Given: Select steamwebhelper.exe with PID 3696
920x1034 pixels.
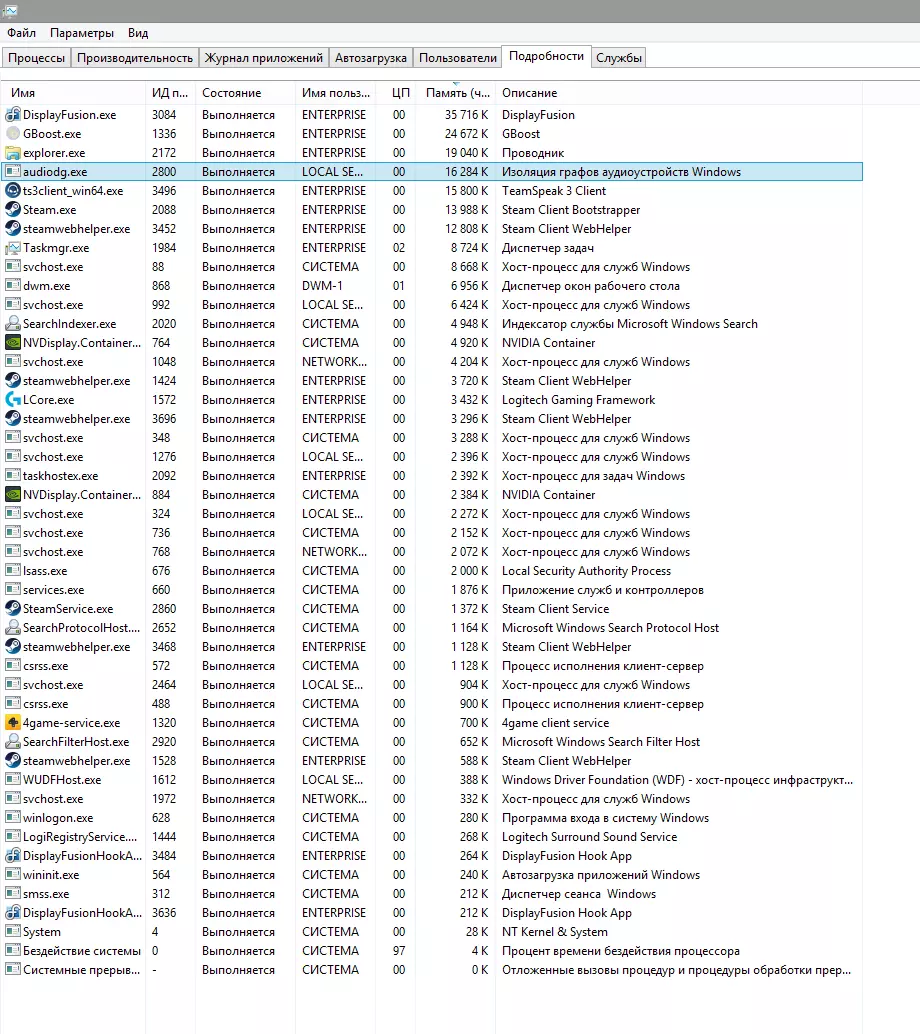Looking at the screenshot, I should click(432, 419).
